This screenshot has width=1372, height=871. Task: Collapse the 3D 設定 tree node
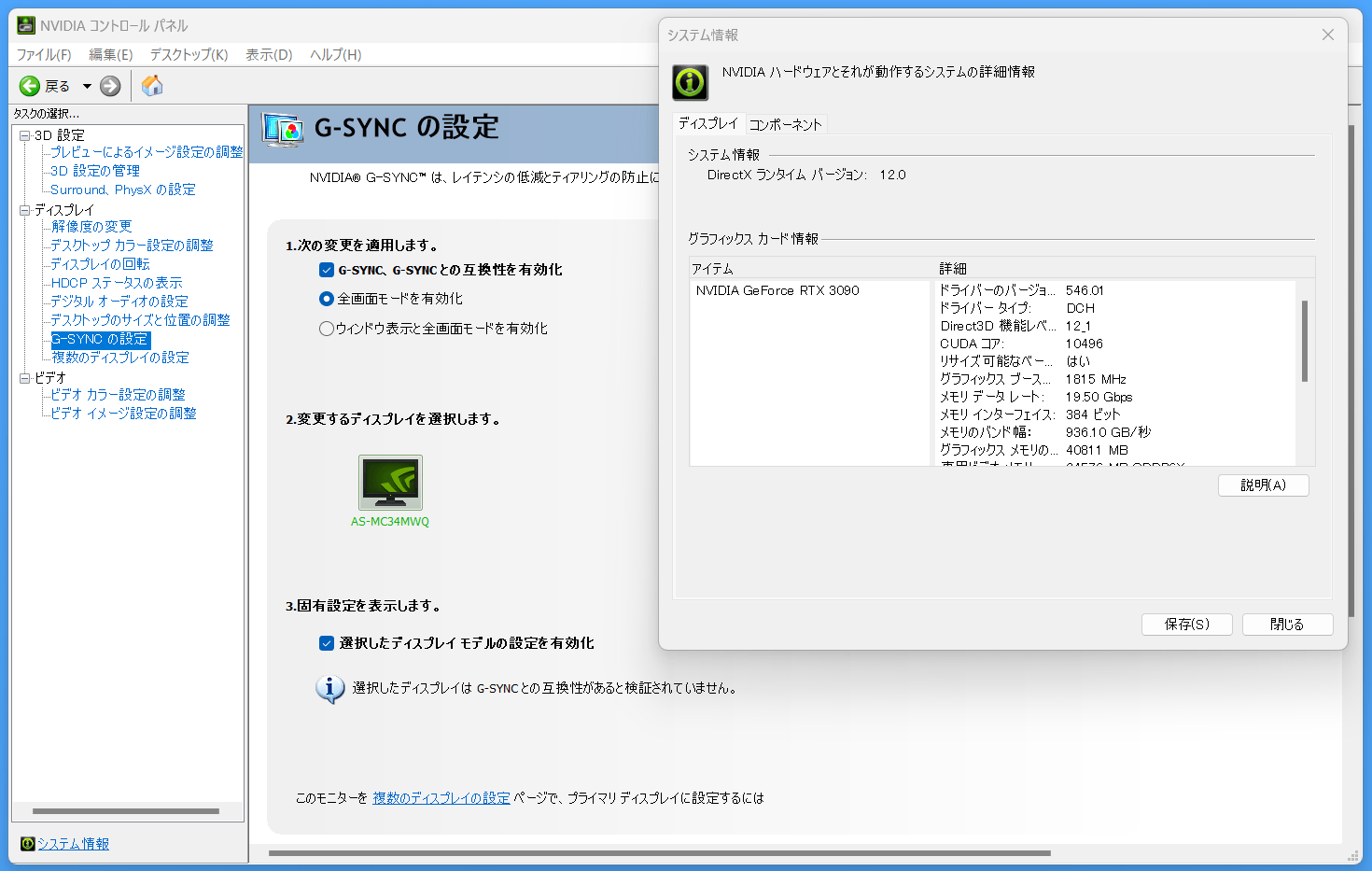pyautogui.click(x=25, y=135)
